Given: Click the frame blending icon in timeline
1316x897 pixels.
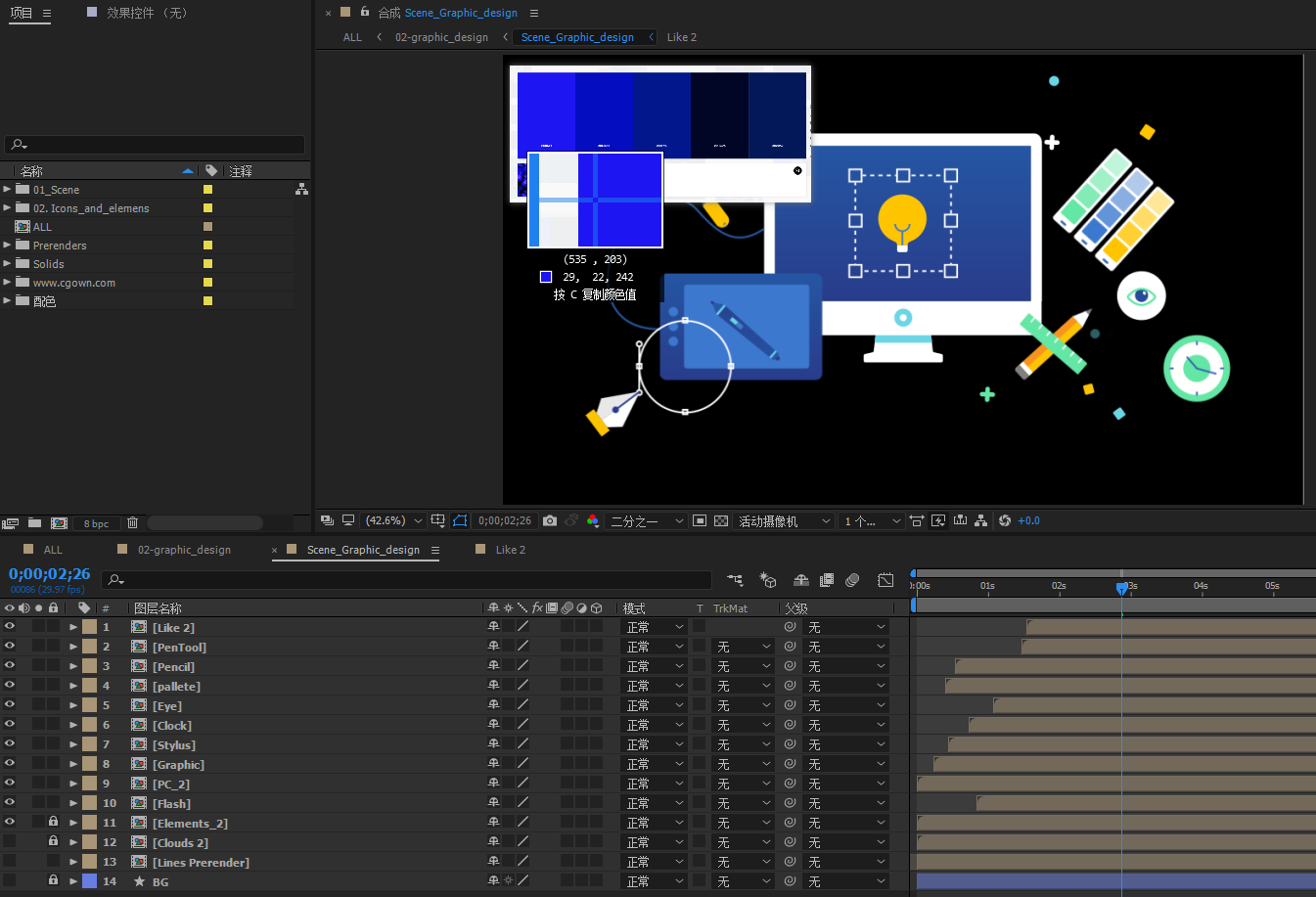Looking at the screenshot, I should tap(827, 580).
